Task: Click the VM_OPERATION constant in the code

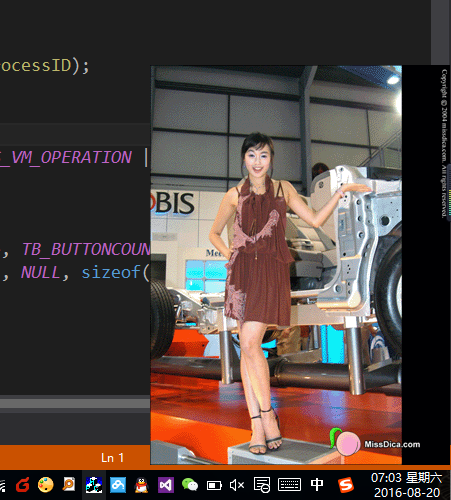Action: (x=71, y=157)
